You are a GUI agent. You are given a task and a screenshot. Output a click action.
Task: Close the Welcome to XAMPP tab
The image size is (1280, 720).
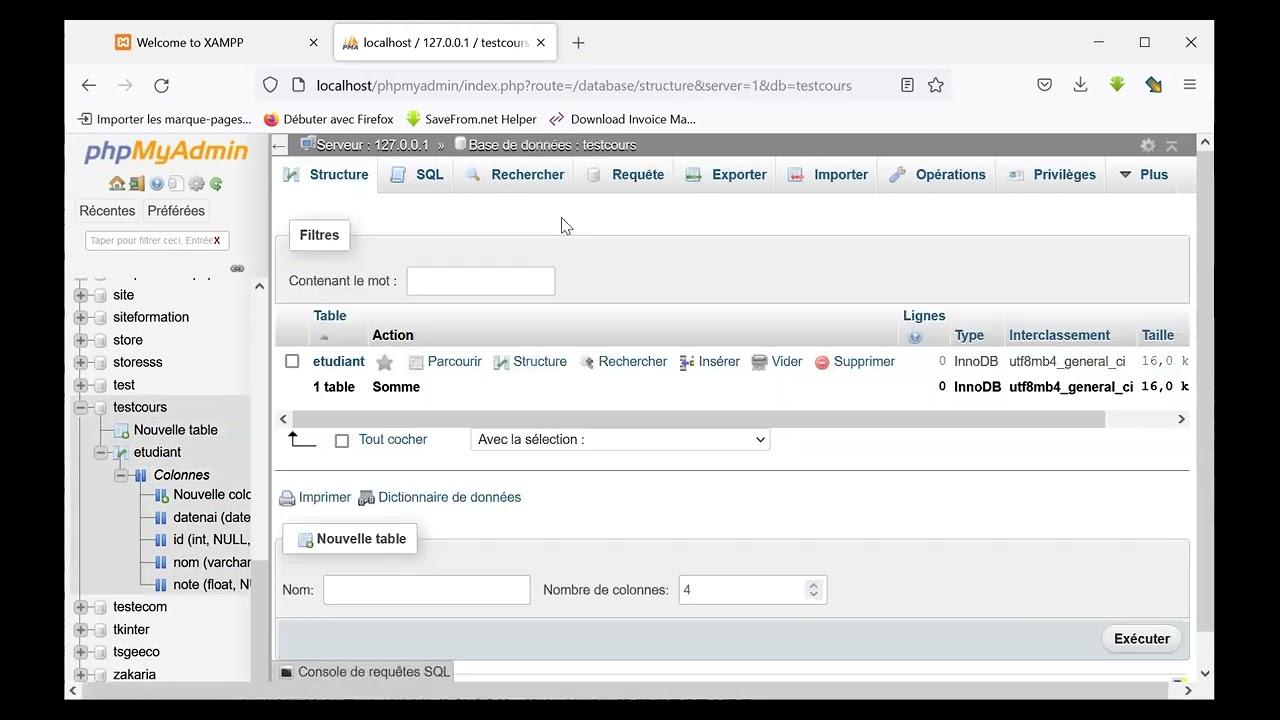tap(313, 43)
